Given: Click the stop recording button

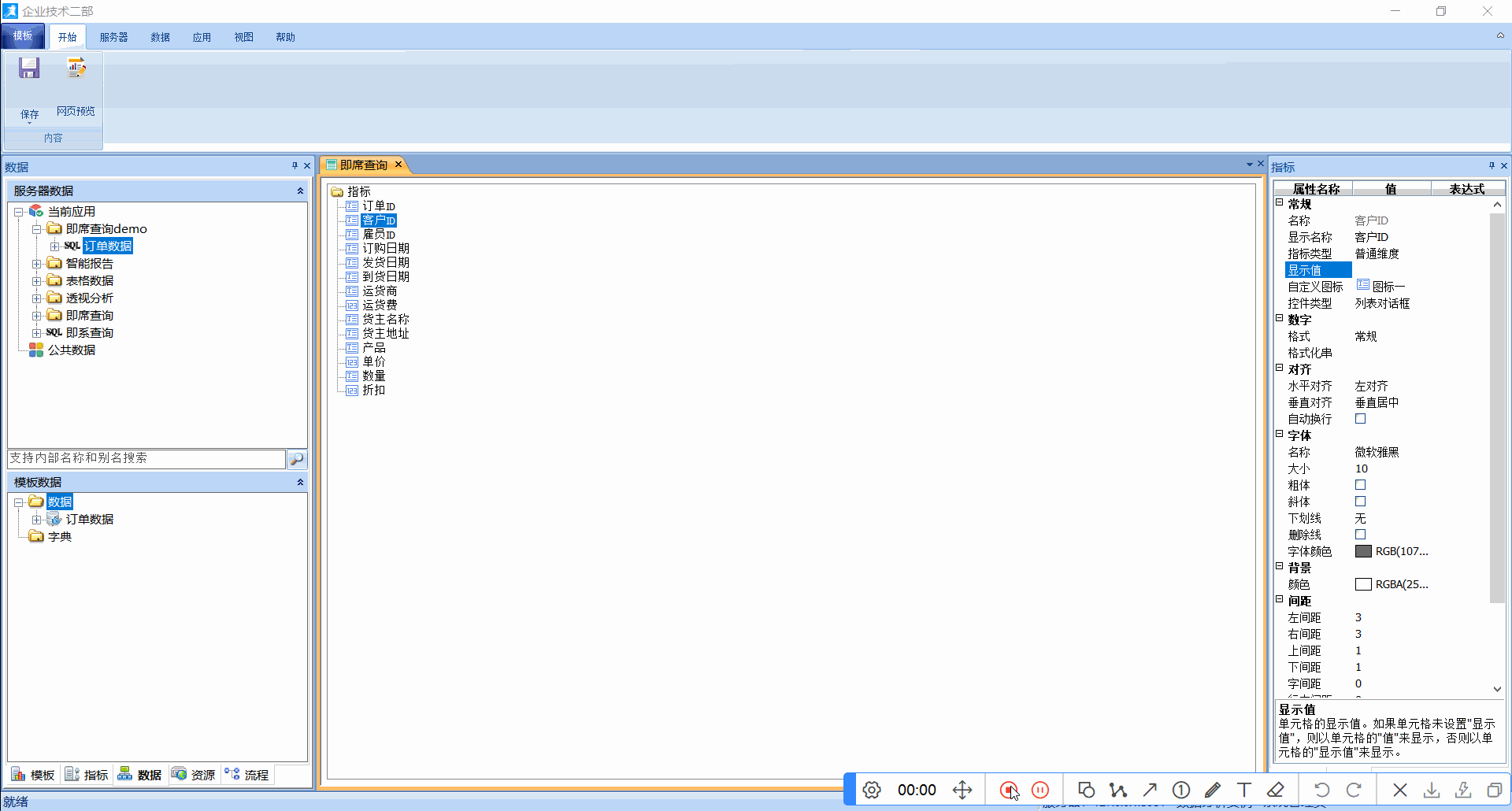Looking at the screenshot, I should [1008, 790].
